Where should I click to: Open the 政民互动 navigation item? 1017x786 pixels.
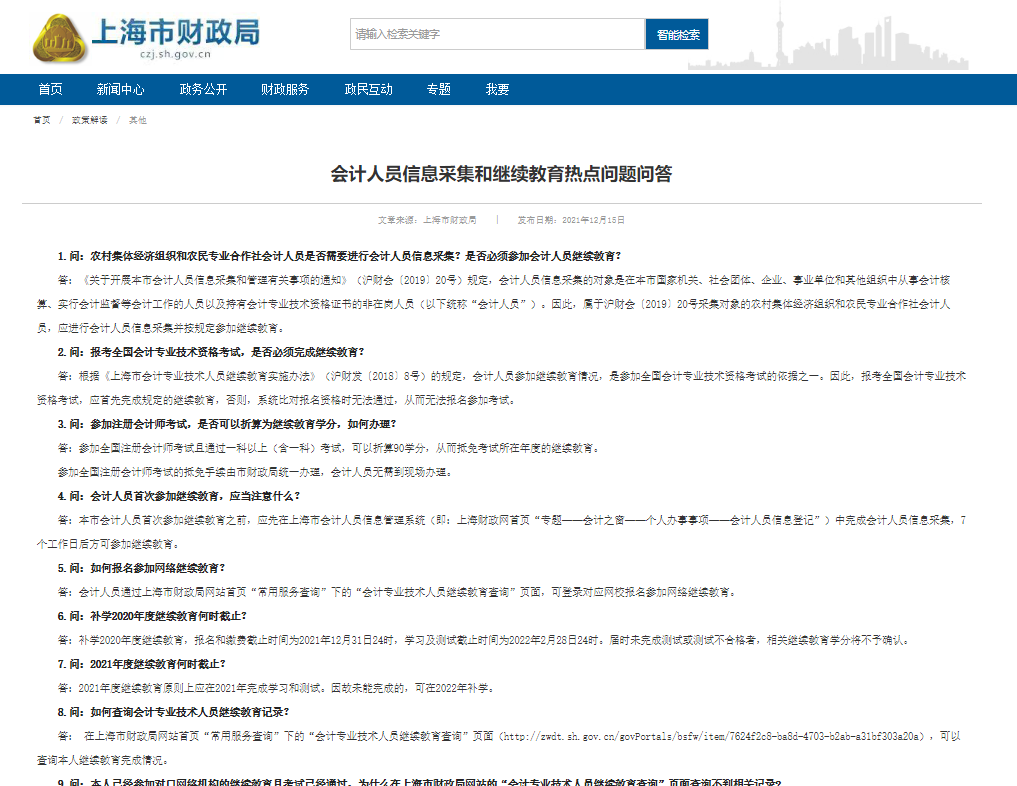pyautogui.click(x=368, y=89)
